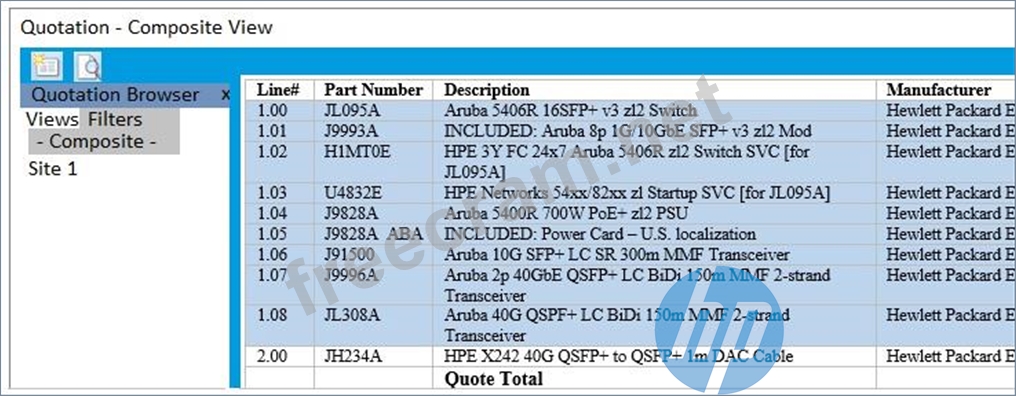Select line 2.00 JH234A DAC Cable
The image size is (1016, 396).
pyautogui.click(x=630, y=356)
